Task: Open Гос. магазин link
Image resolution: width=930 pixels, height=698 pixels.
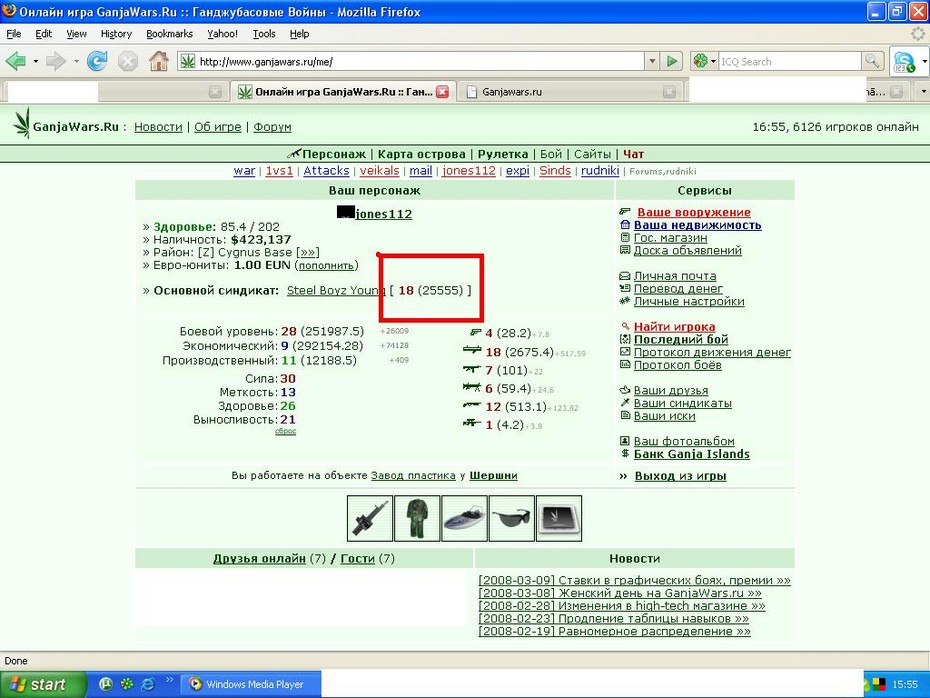Action: click(x=670, y=238)
